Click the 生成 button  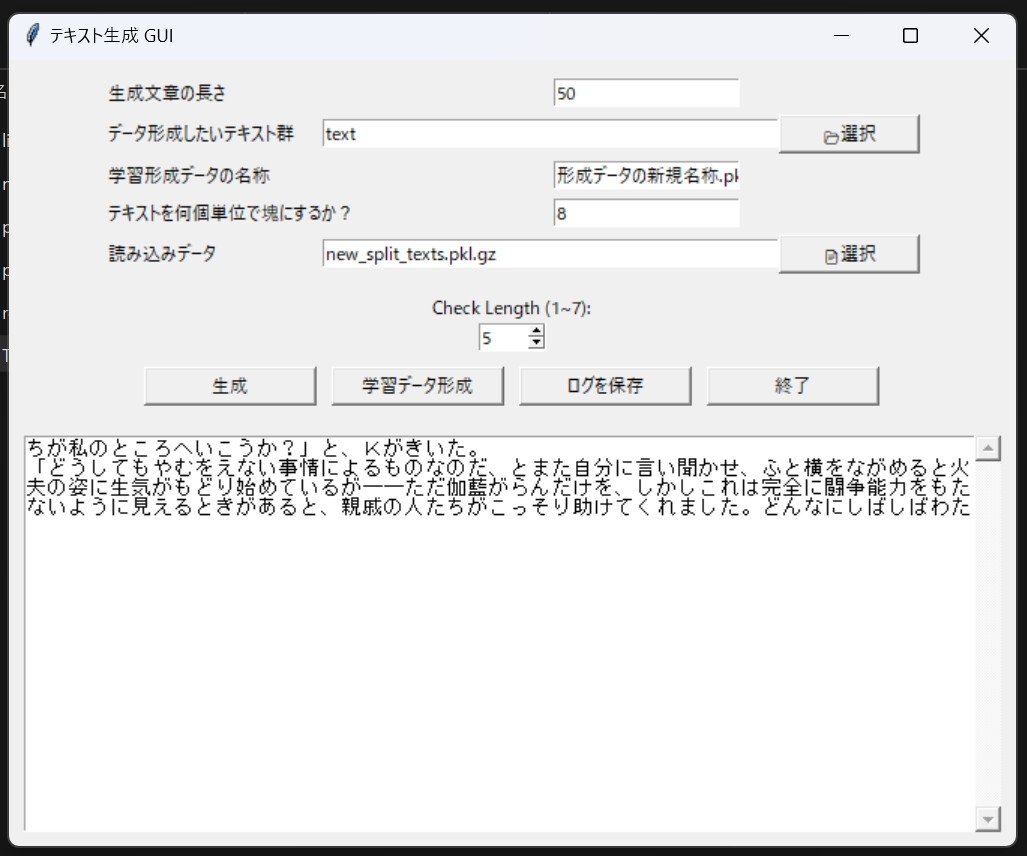[230, 386]
